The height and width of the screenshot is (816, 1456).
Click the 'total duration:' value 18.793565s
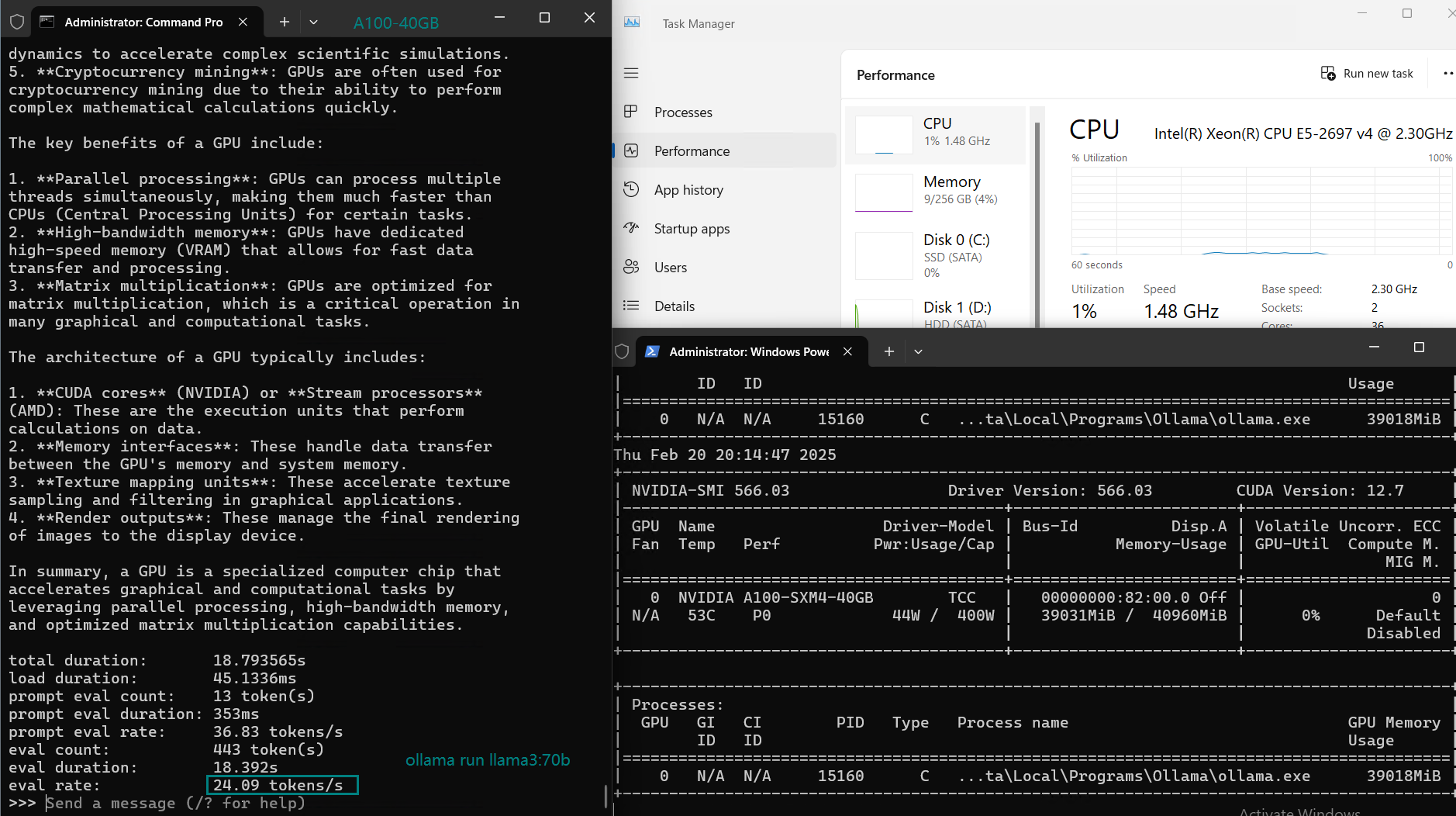click(259, 660)
